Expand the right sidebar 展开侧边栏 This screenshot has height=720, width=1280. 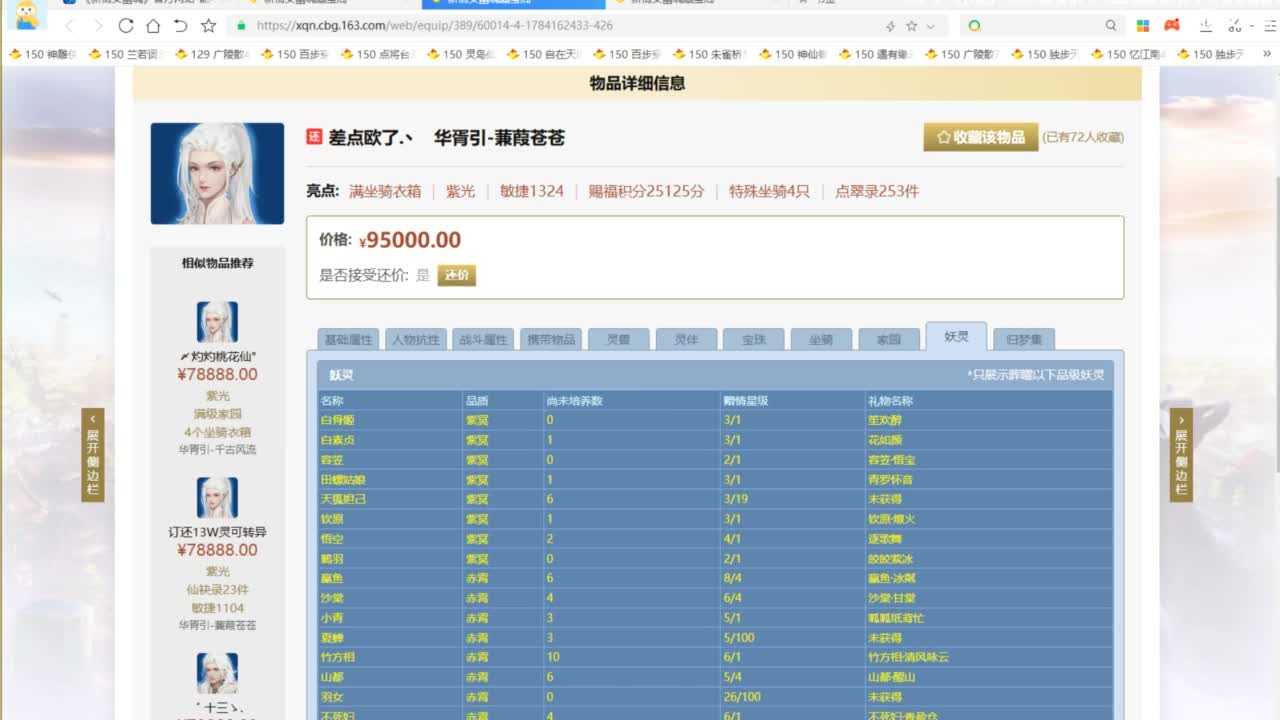click(x=1181, y=455)
